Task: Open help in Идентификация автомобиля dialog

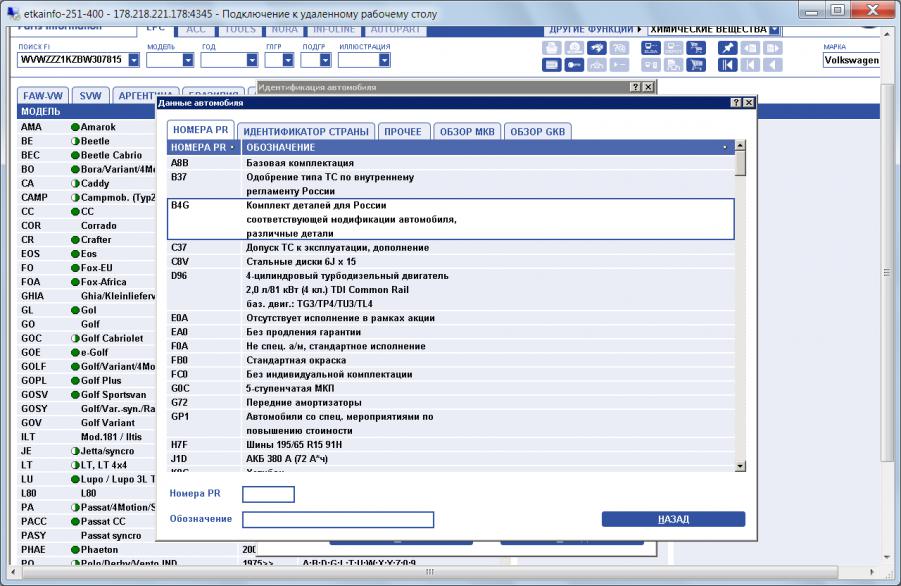Action: tap(635, 87)
